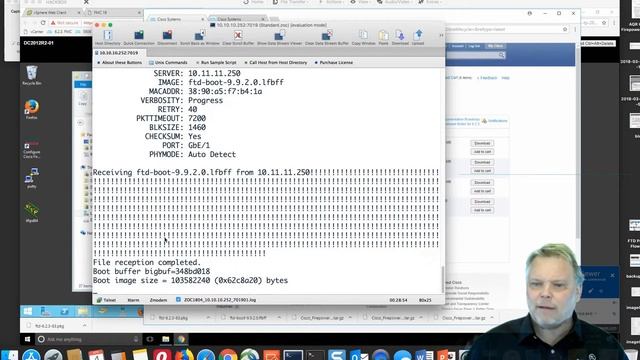Open Recycle Bin on remote desktop
Image resolution: width=640 pixels, height=360 pixels.
[x=32, y=76]
